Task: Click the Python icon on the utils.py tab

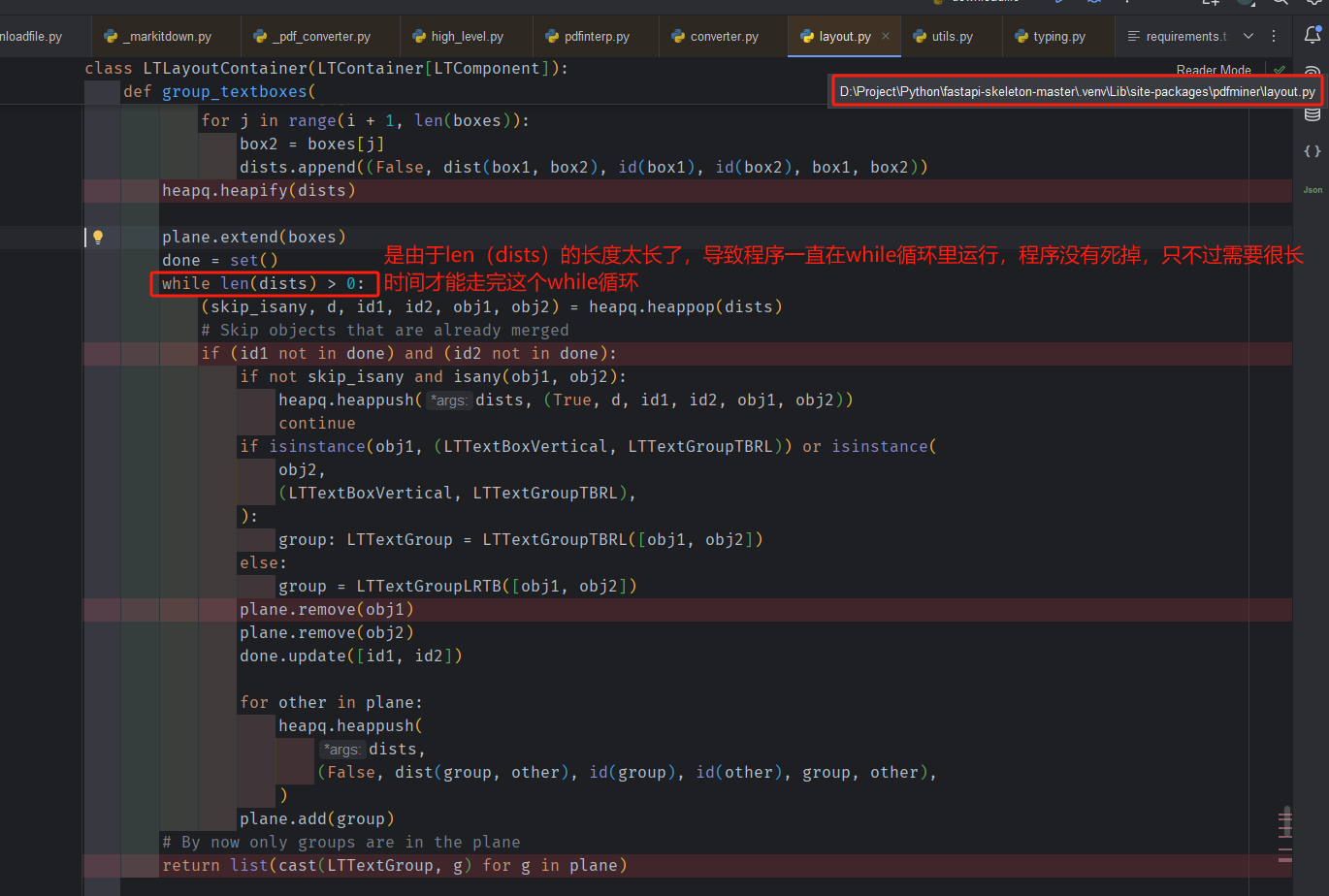Action: pyautogui.click(x=920, y=36)
